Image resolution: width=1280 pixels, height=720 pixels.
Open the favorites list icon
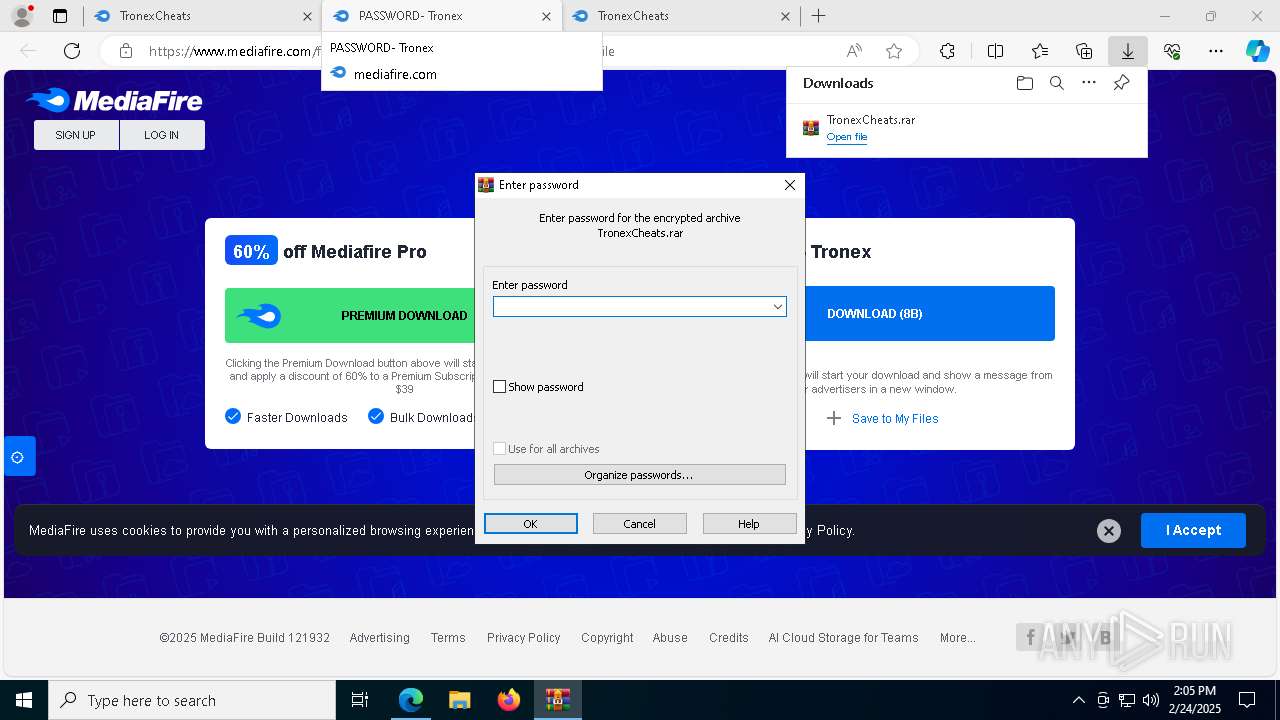point(1040,51)
